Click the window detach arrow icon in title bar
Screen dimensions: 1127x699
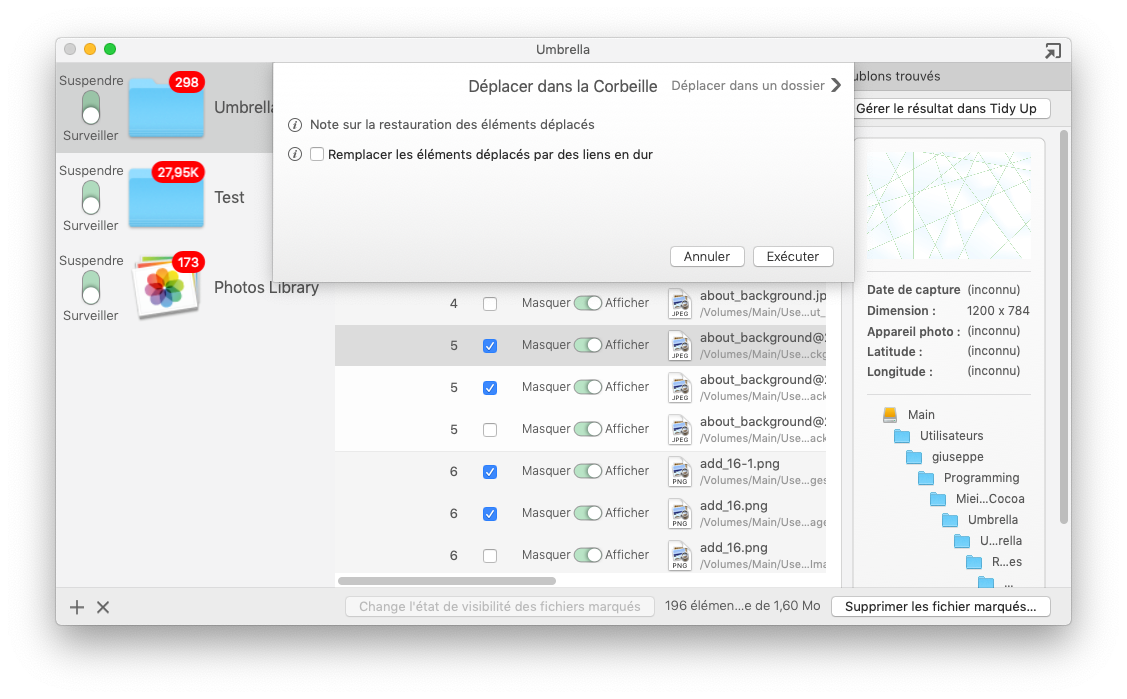[1052, 50]
